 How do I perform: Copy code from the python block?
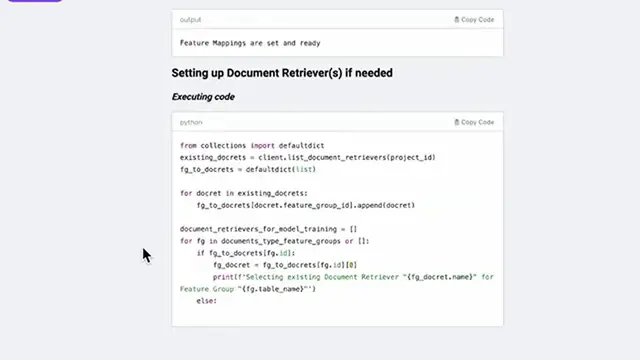[x=474, y=122]
